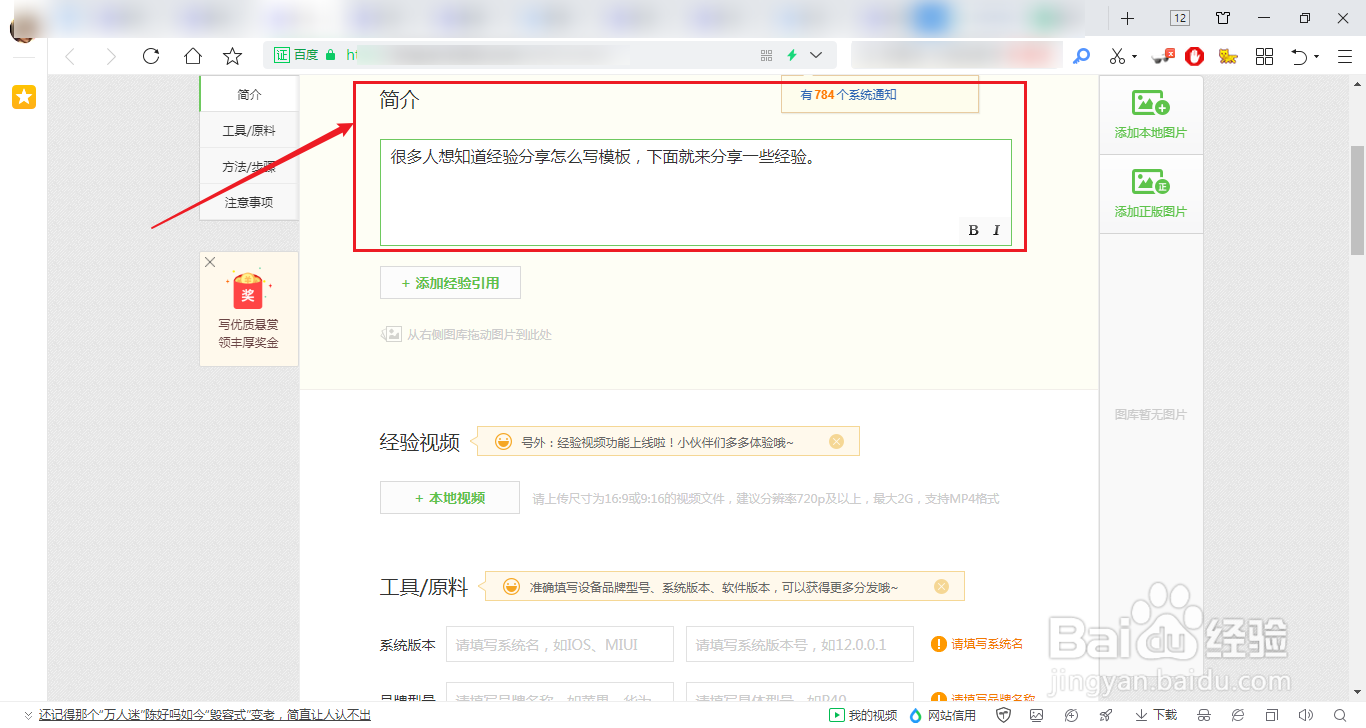Toggle the sunglasses ad-filter icon in toolbar
Screen dimensions: 1366x728
click(x=1161, y=56)
